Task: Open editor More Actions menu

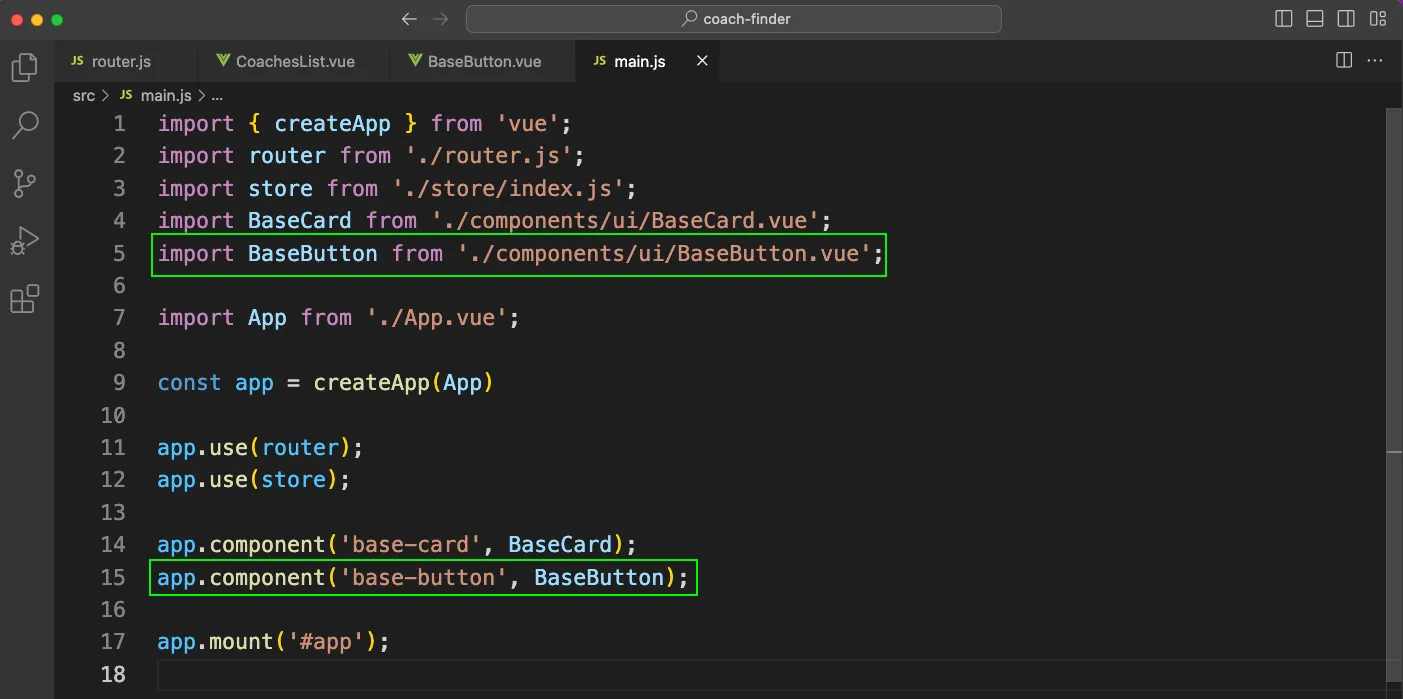Action: [1375, 61]
